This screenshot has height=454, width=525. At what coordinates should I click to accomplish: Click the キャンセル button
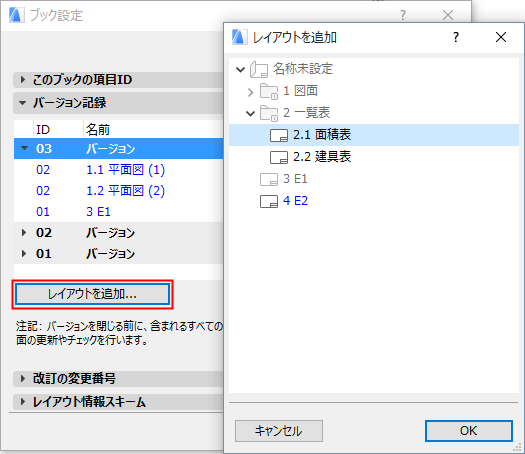tap(279, 431)
